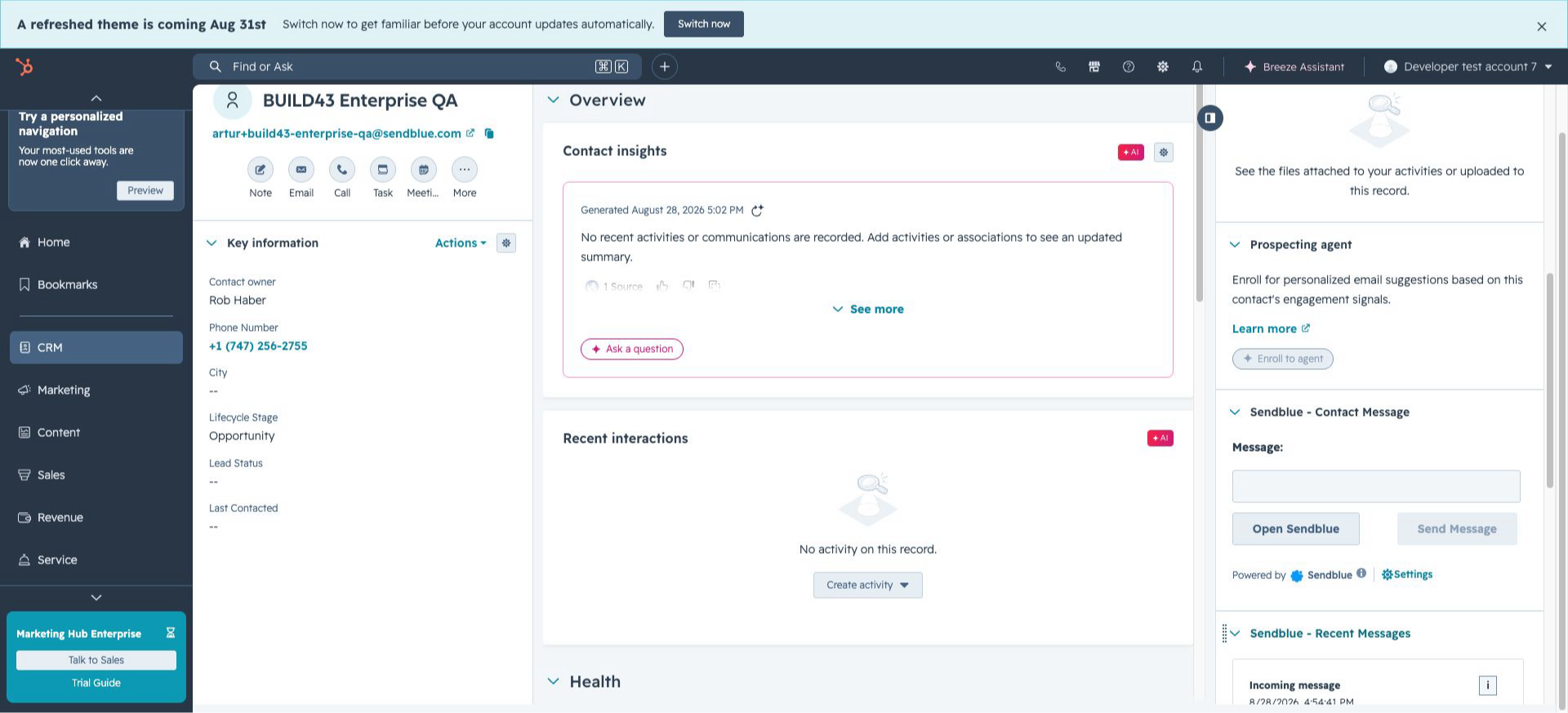Click thumbs up on insights summary
1568x713 pixels.
point(662,286)
